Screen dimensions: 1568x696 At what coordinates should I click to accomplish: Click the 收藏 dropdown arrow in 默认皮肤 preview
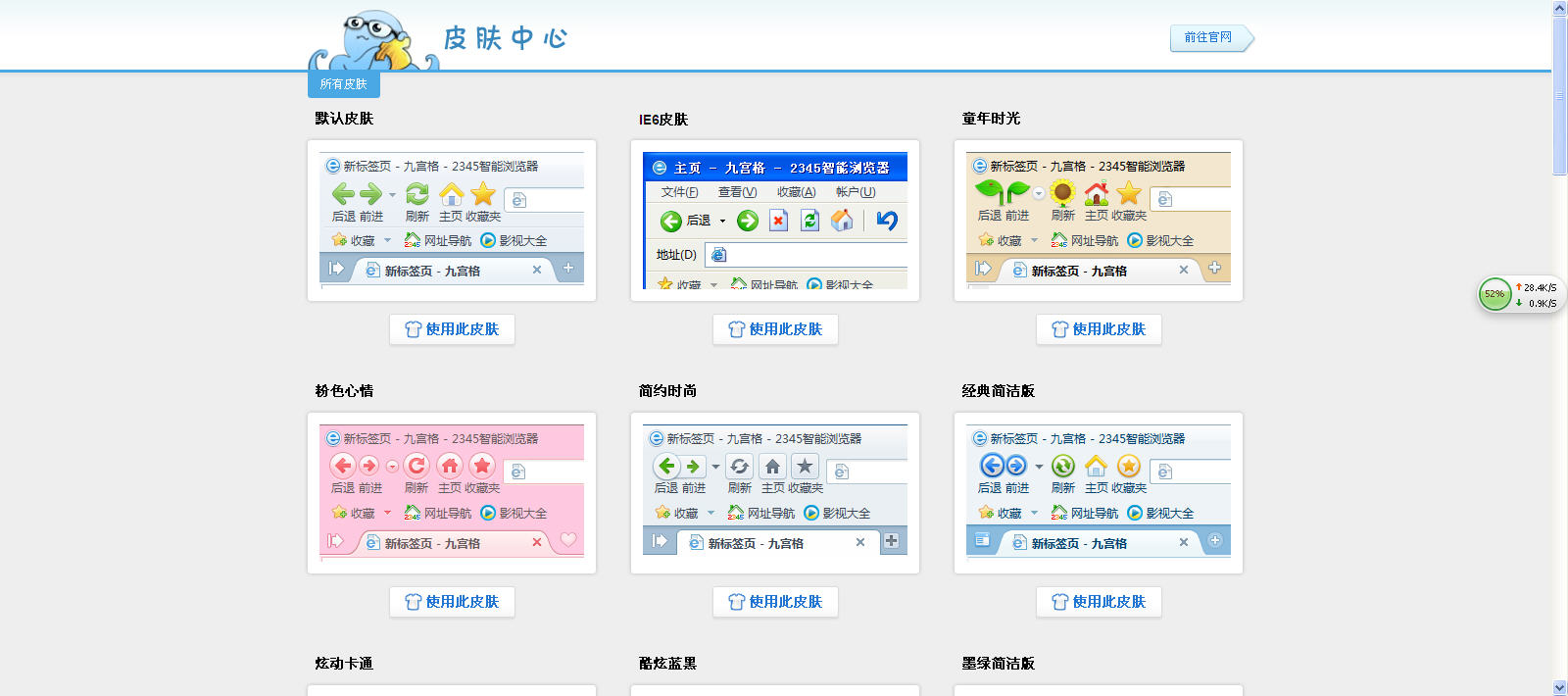click(x=387, y=240)
